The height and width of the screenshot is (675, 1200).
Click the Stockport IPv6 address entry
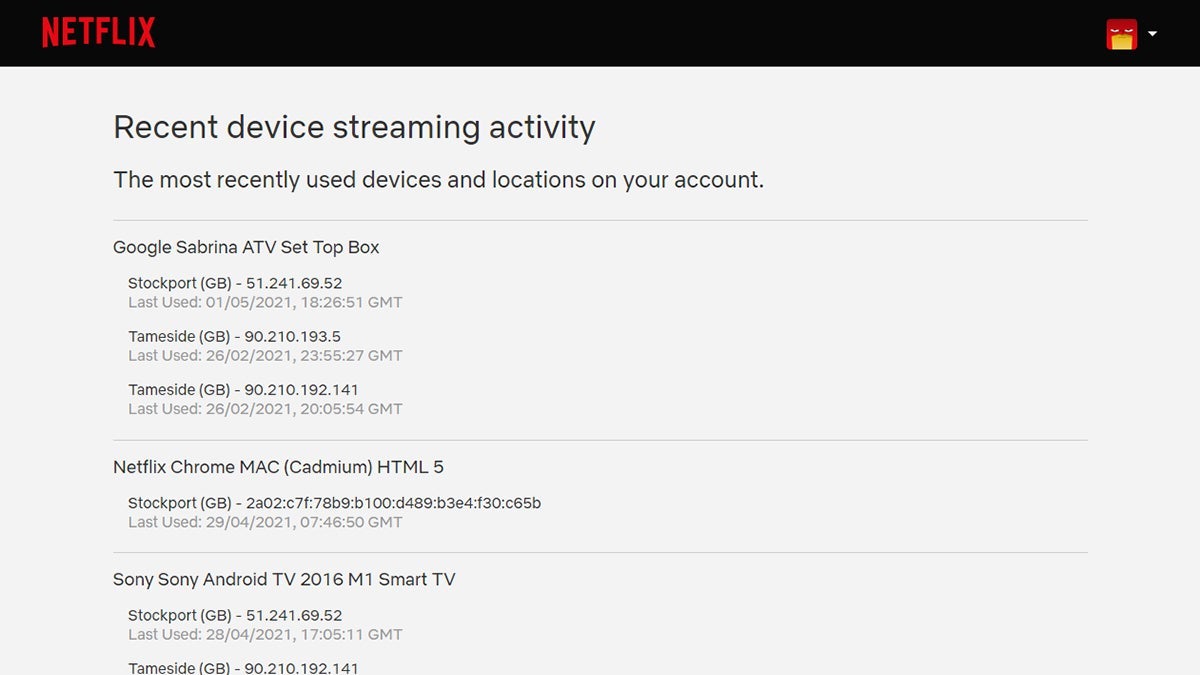coord(334,503)
